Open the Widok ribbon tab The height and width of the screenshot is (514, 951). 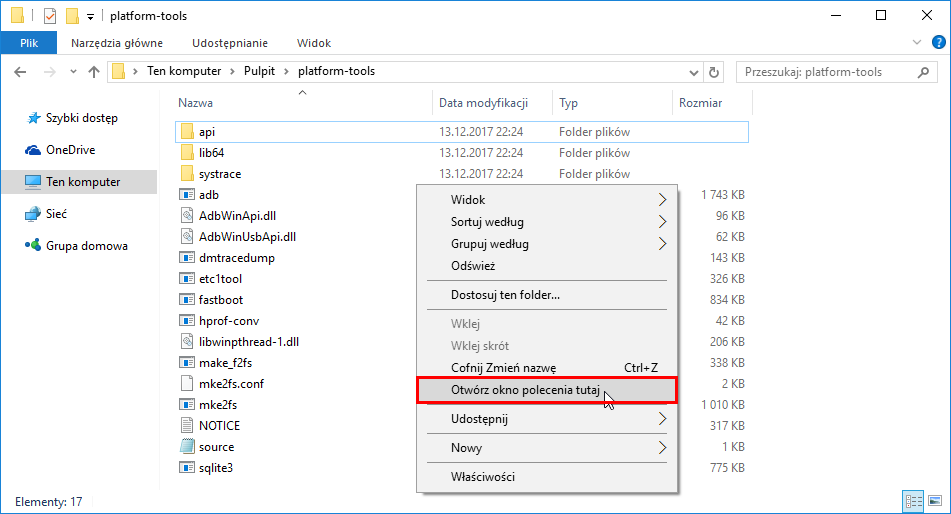click(314, 43)
